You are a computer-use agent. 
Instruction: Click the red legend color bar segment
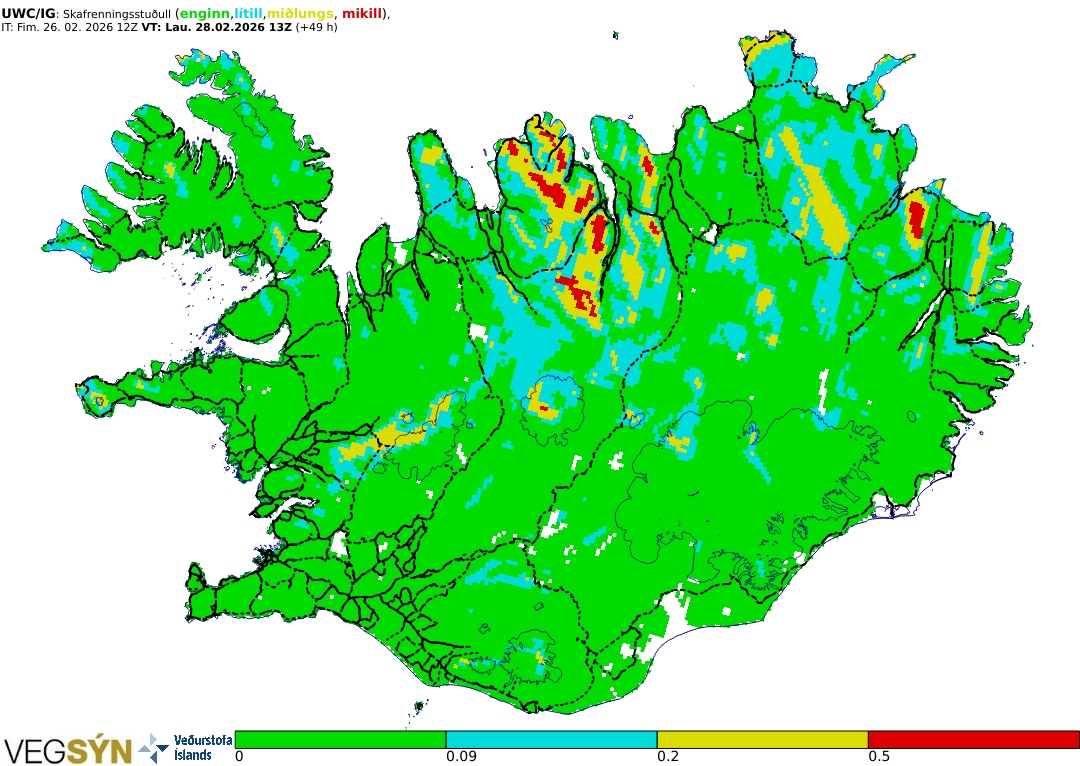(973, 740)
